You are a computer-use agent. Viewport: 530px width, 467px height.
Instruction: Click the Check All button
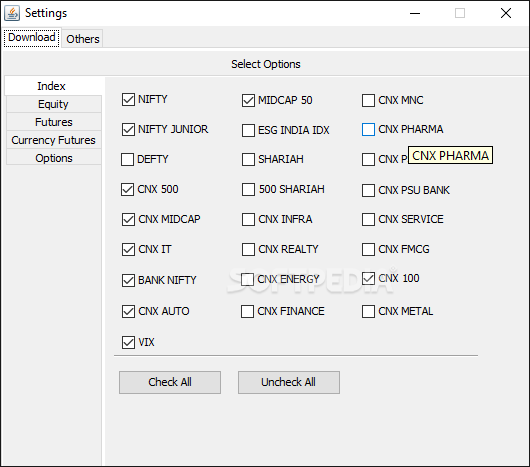(170, 383)
